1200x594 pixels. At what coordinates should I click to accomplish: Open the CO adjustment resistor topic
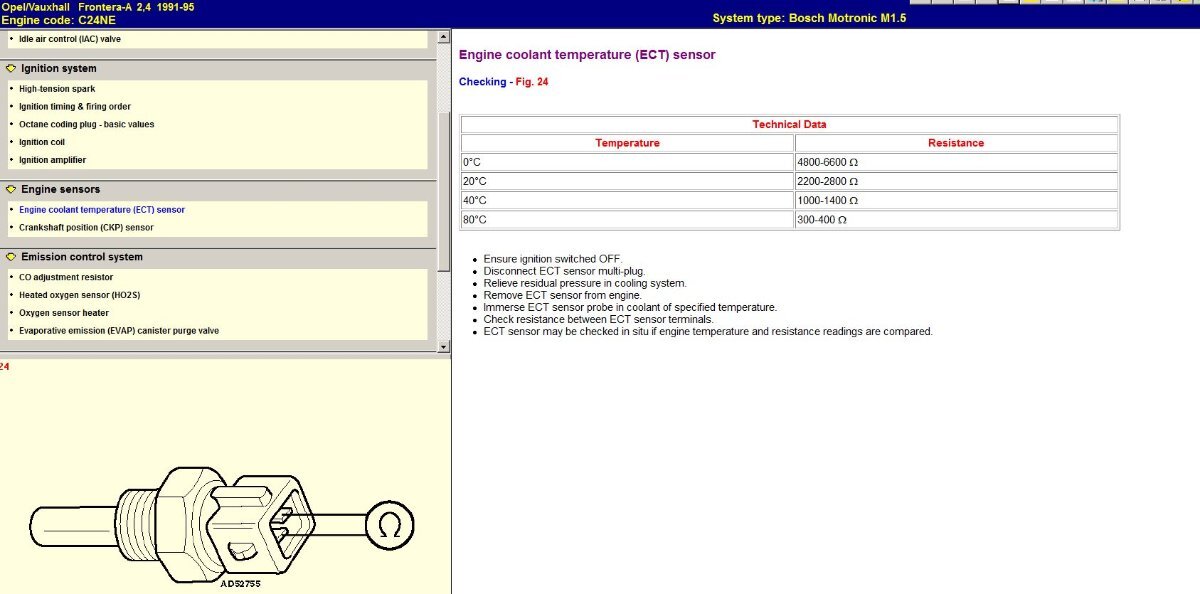(x=66, y=277)
